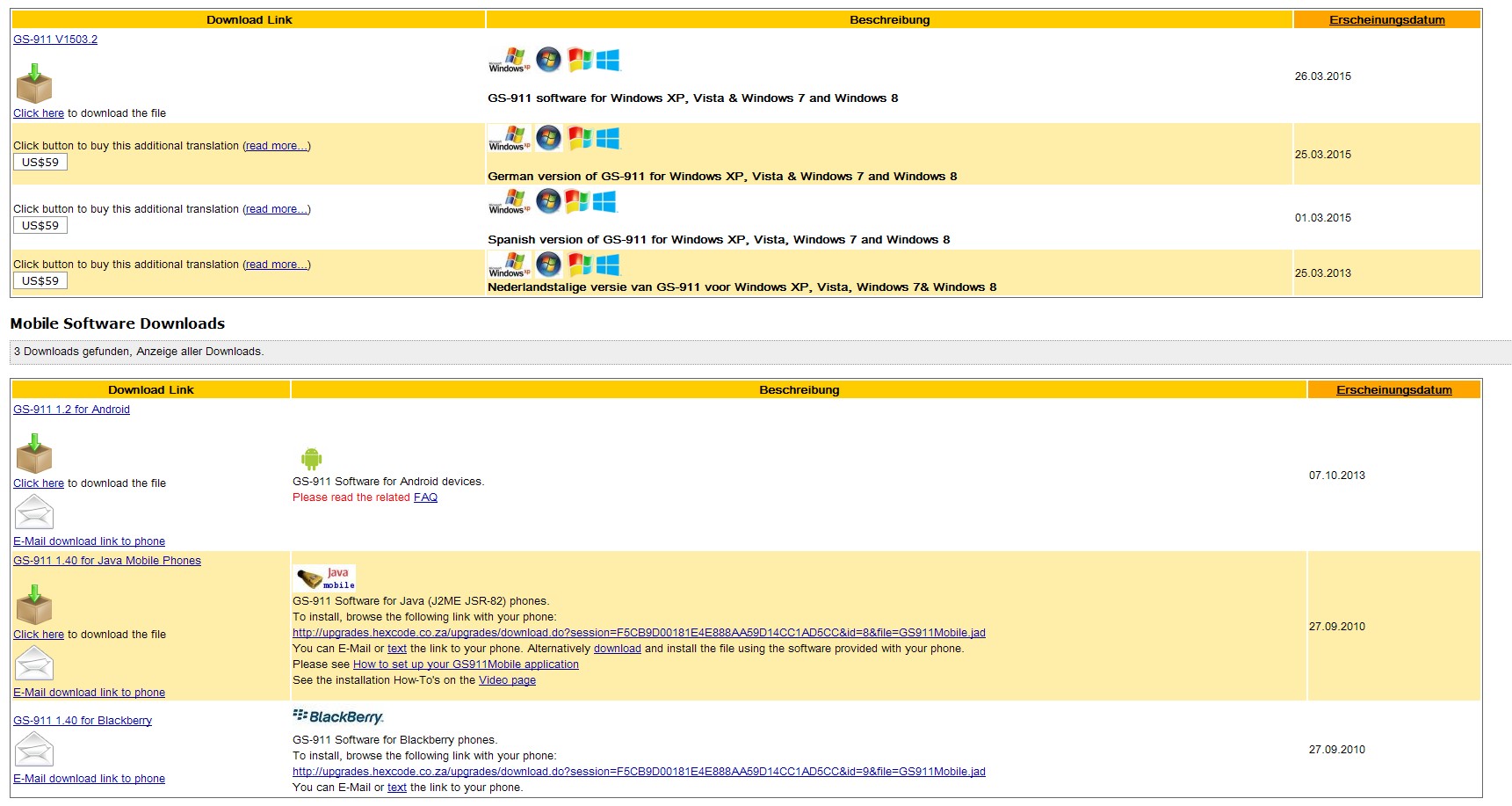1512x806 pixels.
Task: Sort mobile downloads by Erscheinungsdatum header
Action: pyautogui.click(x=1393, y=390)
